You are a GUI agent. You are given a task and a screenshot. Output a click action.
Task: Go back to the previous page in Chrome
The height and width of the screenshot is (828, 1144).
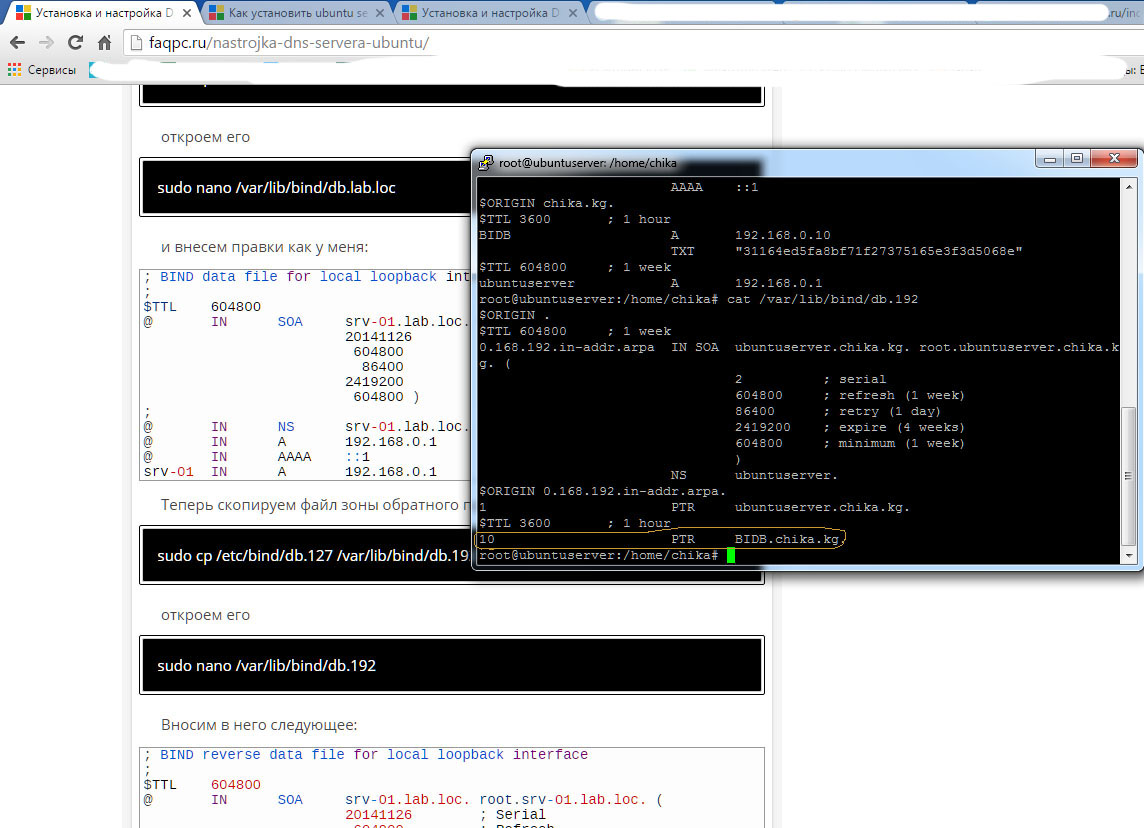click(18, 42)
